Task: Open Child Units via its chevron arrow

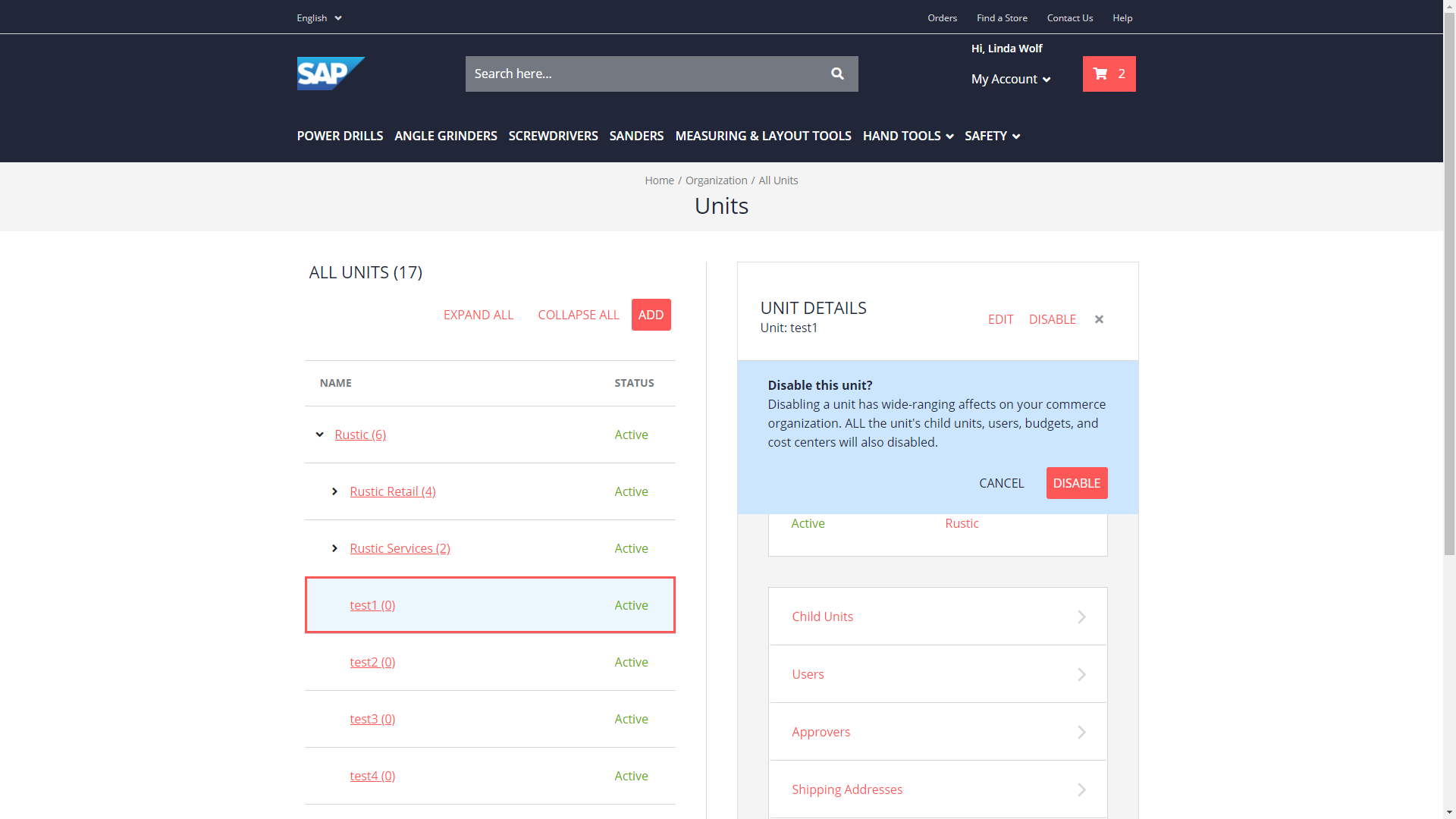Action: 1082,617
